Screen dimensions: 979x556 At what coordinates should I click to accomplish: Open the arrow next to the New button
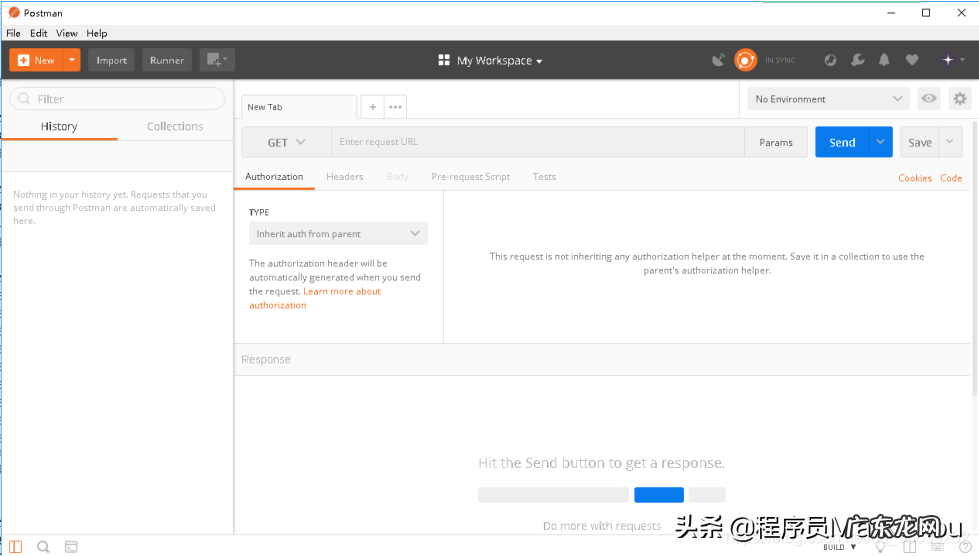pyautogui.click(x=72, y=60)
